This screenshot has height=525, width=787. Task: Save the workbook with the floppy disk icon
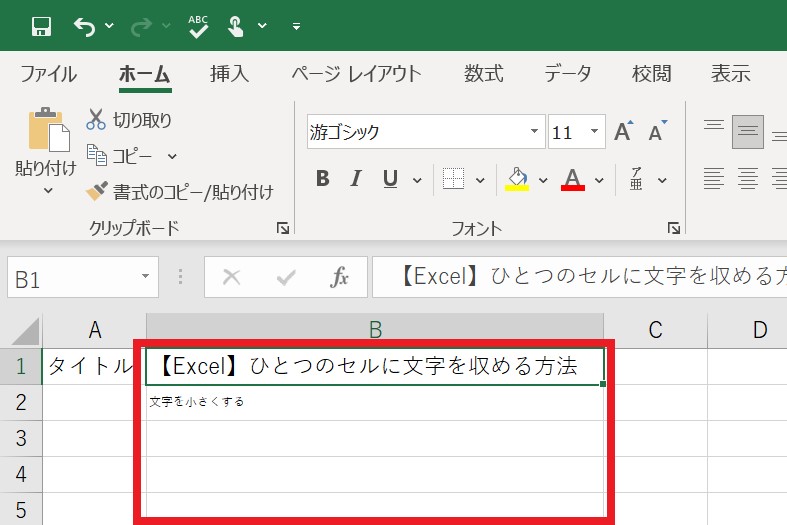tap(41, 26)
